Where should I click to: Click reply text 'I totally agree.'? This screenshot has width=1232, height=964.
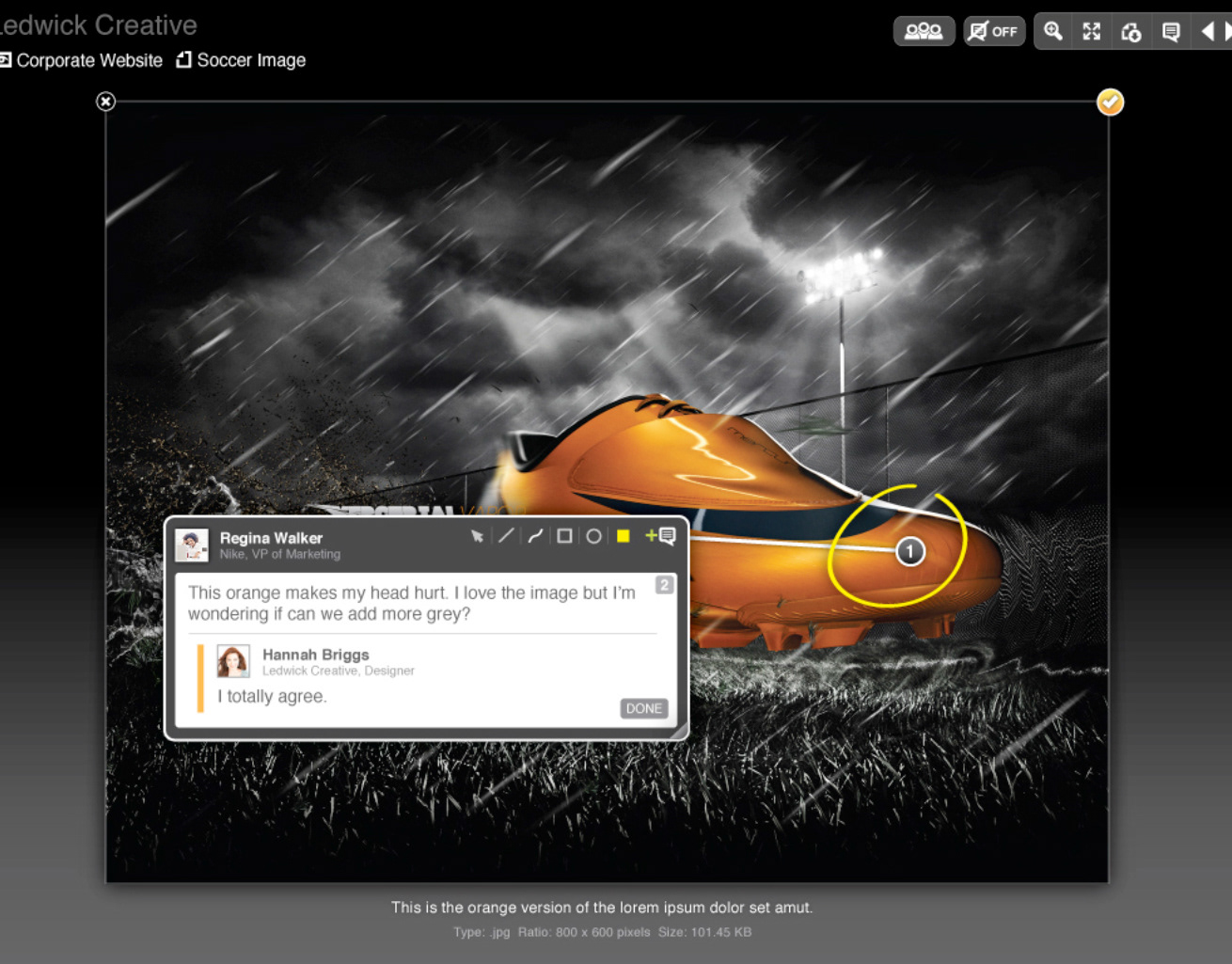coord(272,696)
